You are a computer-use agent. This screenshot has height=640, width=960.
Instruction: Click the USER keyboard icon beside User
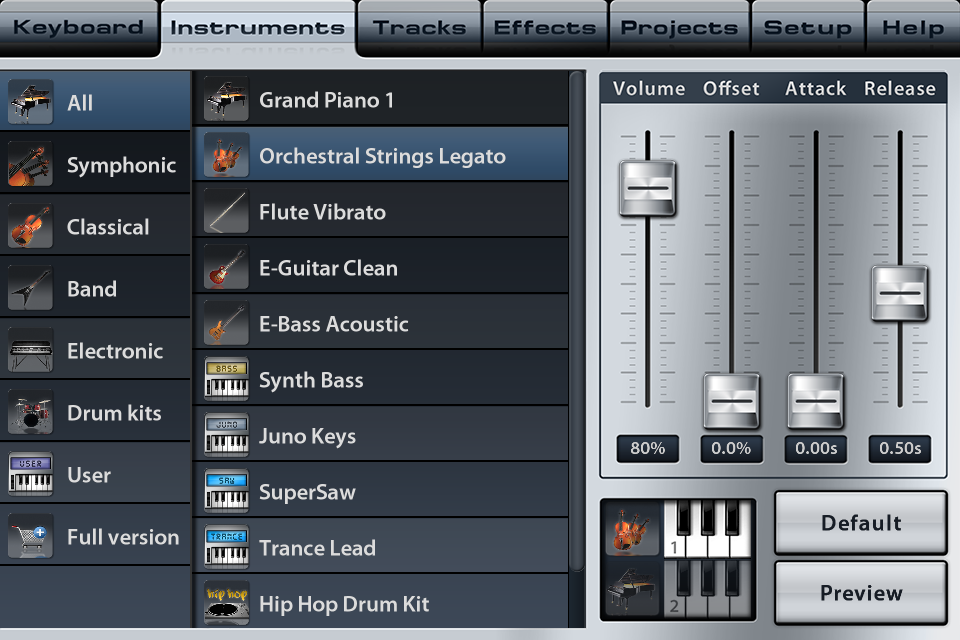point(30,474)
